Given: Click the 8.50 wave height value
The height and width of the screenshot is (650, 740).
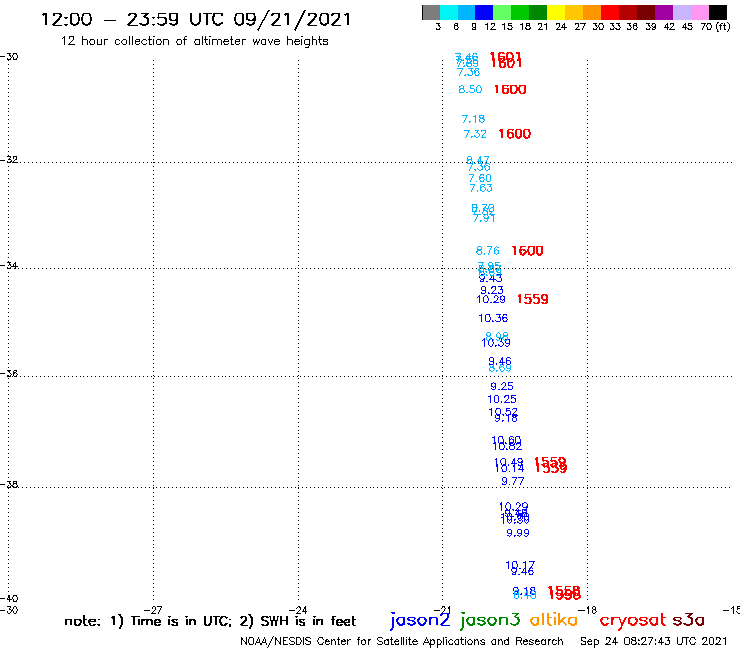Looking at the screenshot, I should (470, 89).
